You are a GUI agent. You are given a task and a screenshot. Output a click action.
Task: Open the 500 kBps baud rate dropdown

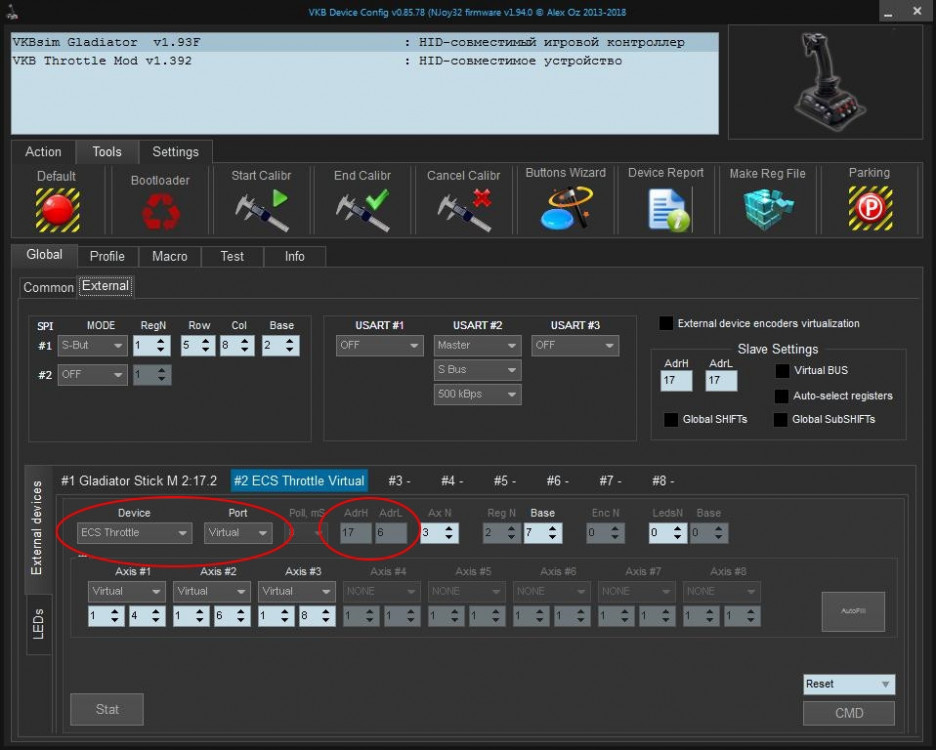pos(477,394)
